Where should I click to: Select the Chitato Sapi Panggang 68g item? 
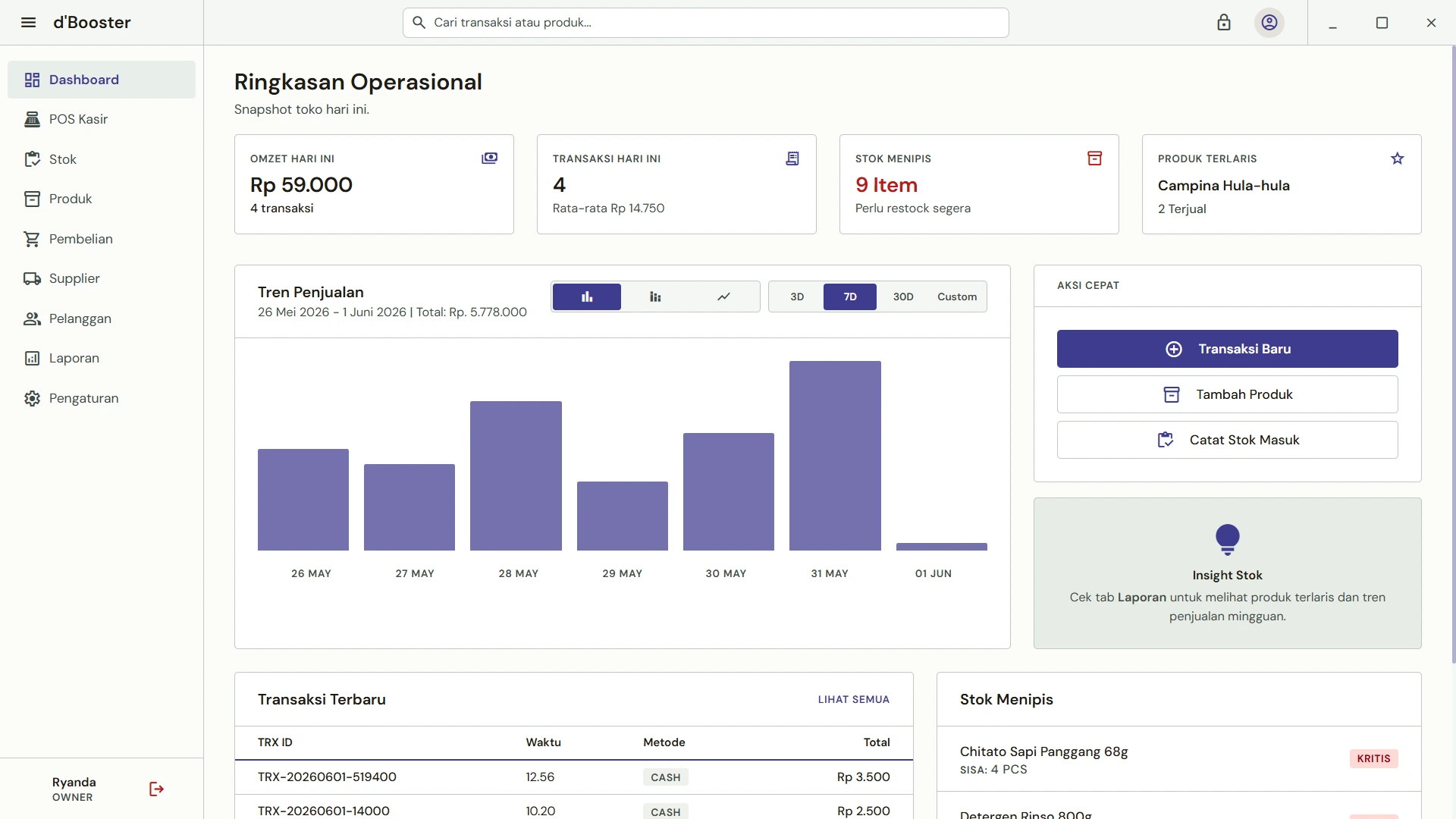click(x=1179, y=759)
